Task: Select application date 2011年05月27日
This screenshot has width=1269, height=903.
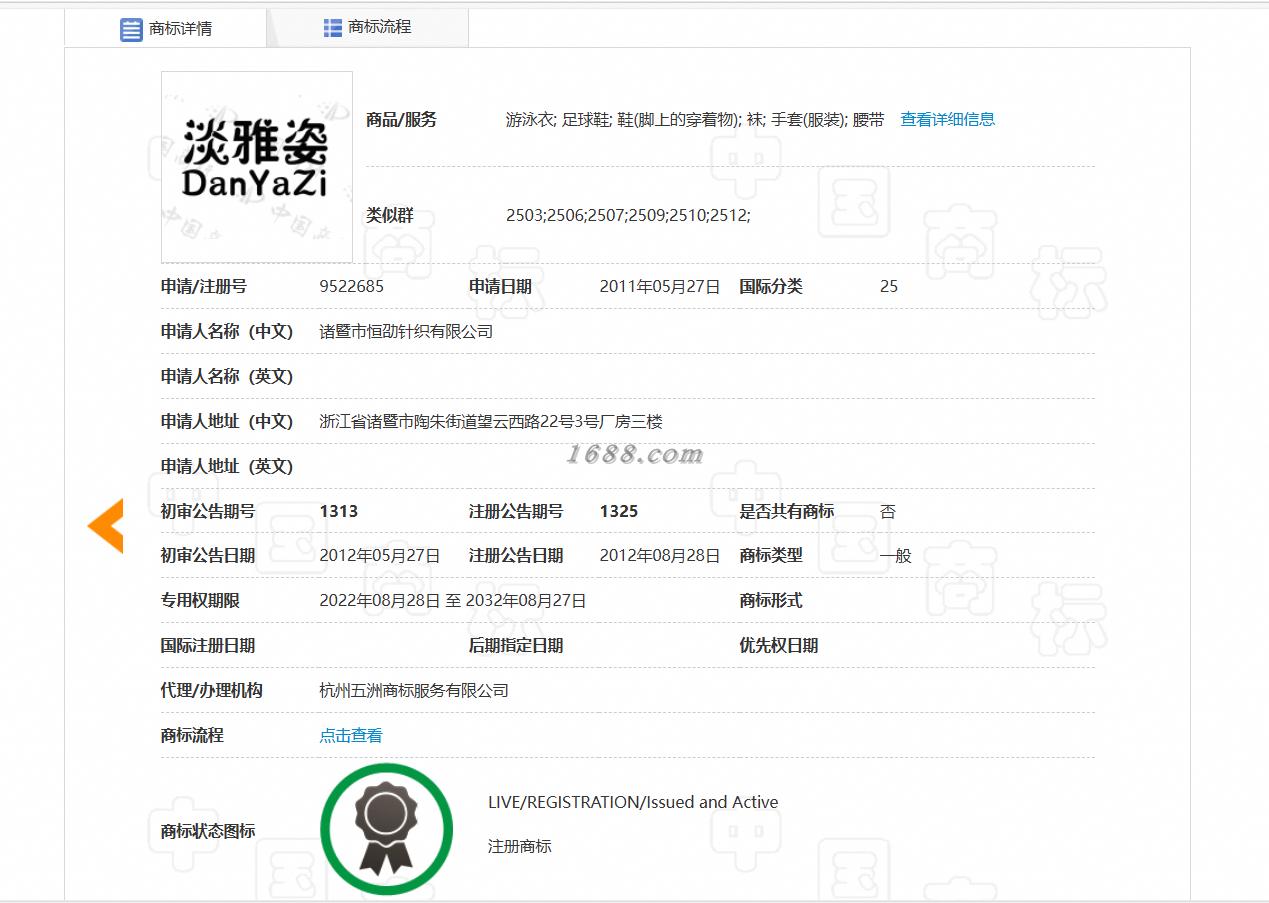Action: 660,286
